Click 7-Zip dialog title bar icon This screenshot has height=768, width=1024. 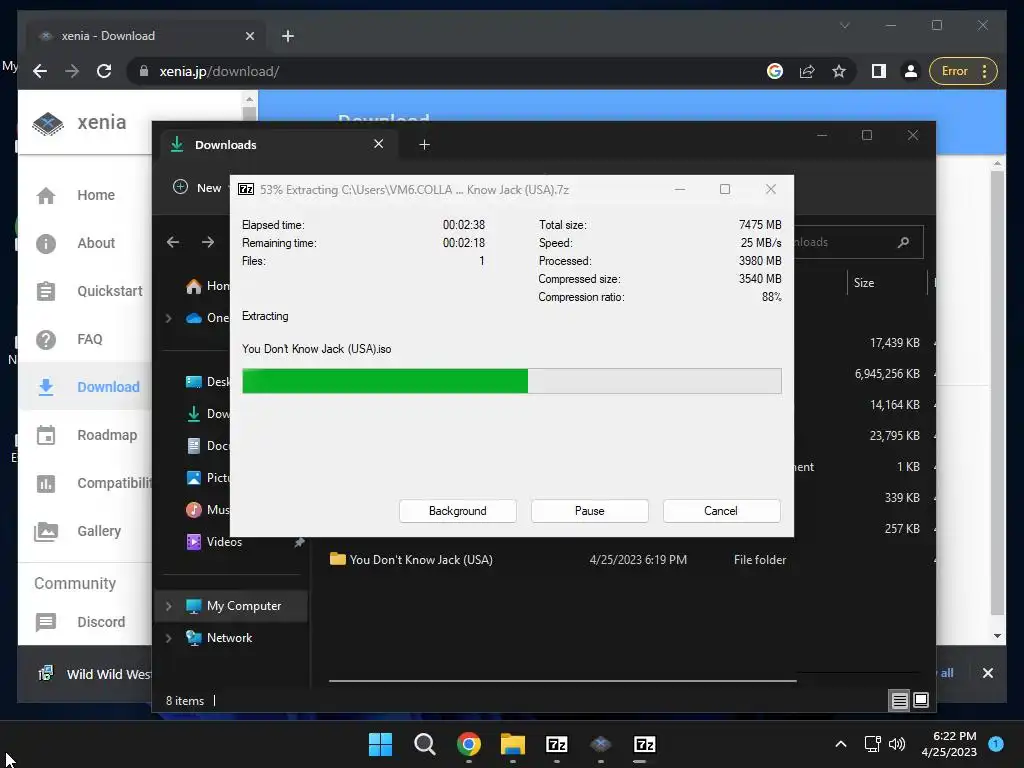(246, 189)
